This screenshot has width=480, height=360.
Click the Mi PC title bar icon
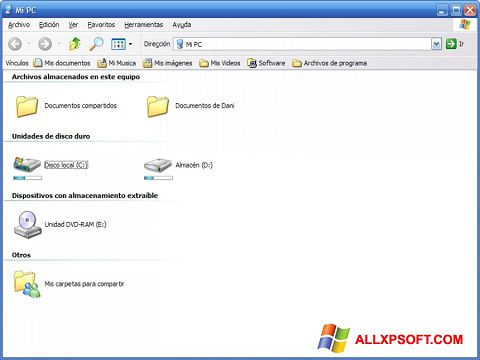9,10
